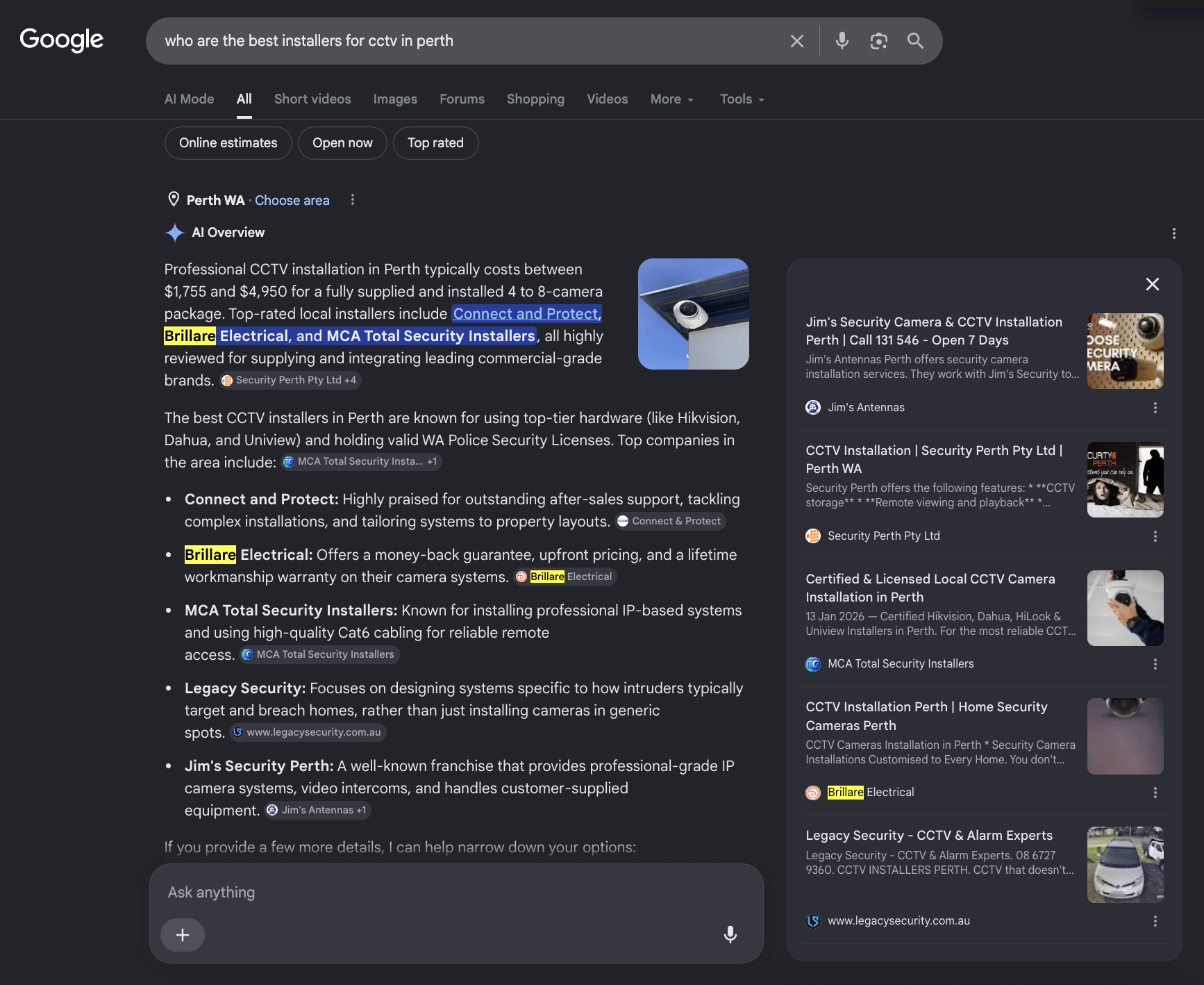Click the voice search microphone icon
The height and width of the screenshot is (985, 1204).
(x=842, y=41)
